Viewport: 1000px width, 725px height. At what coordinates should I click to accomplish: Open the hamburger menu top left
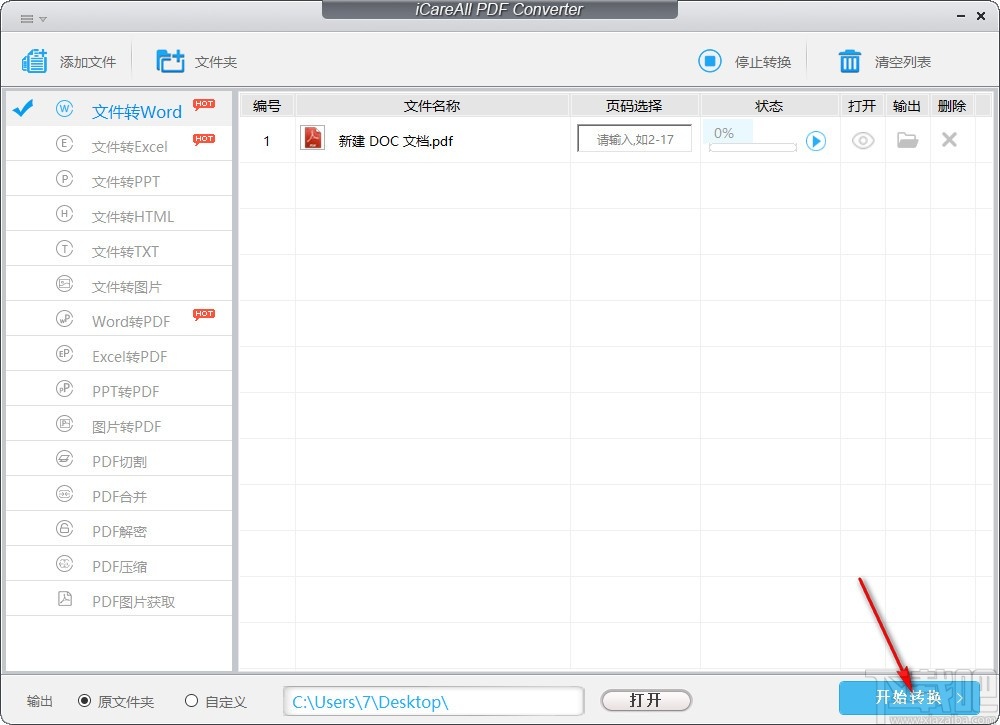point(26,16)
